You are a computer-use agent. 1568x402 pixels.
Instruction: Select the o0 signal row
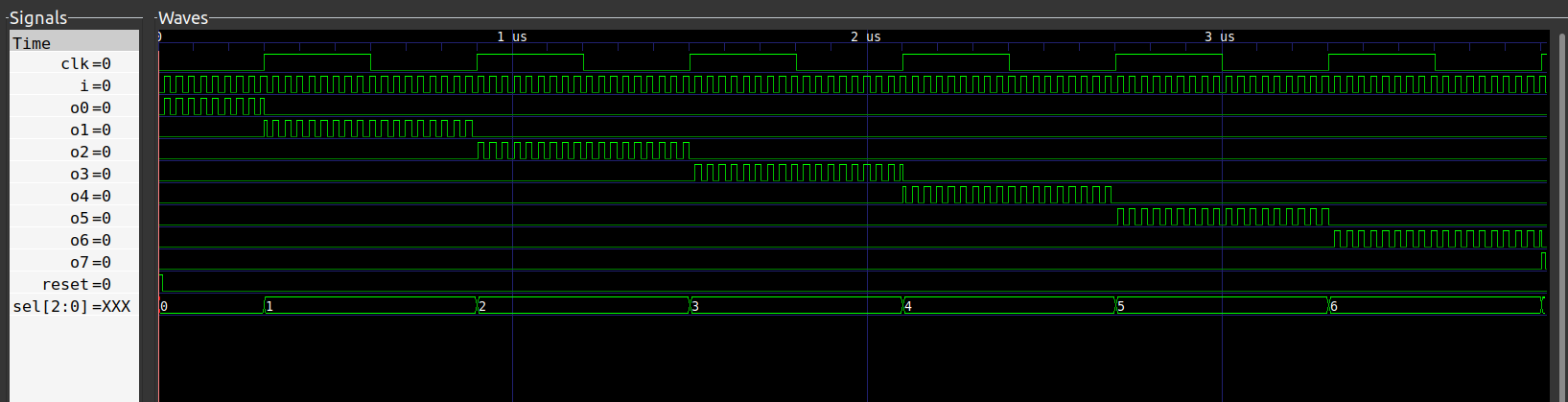[x=75, y=107]
